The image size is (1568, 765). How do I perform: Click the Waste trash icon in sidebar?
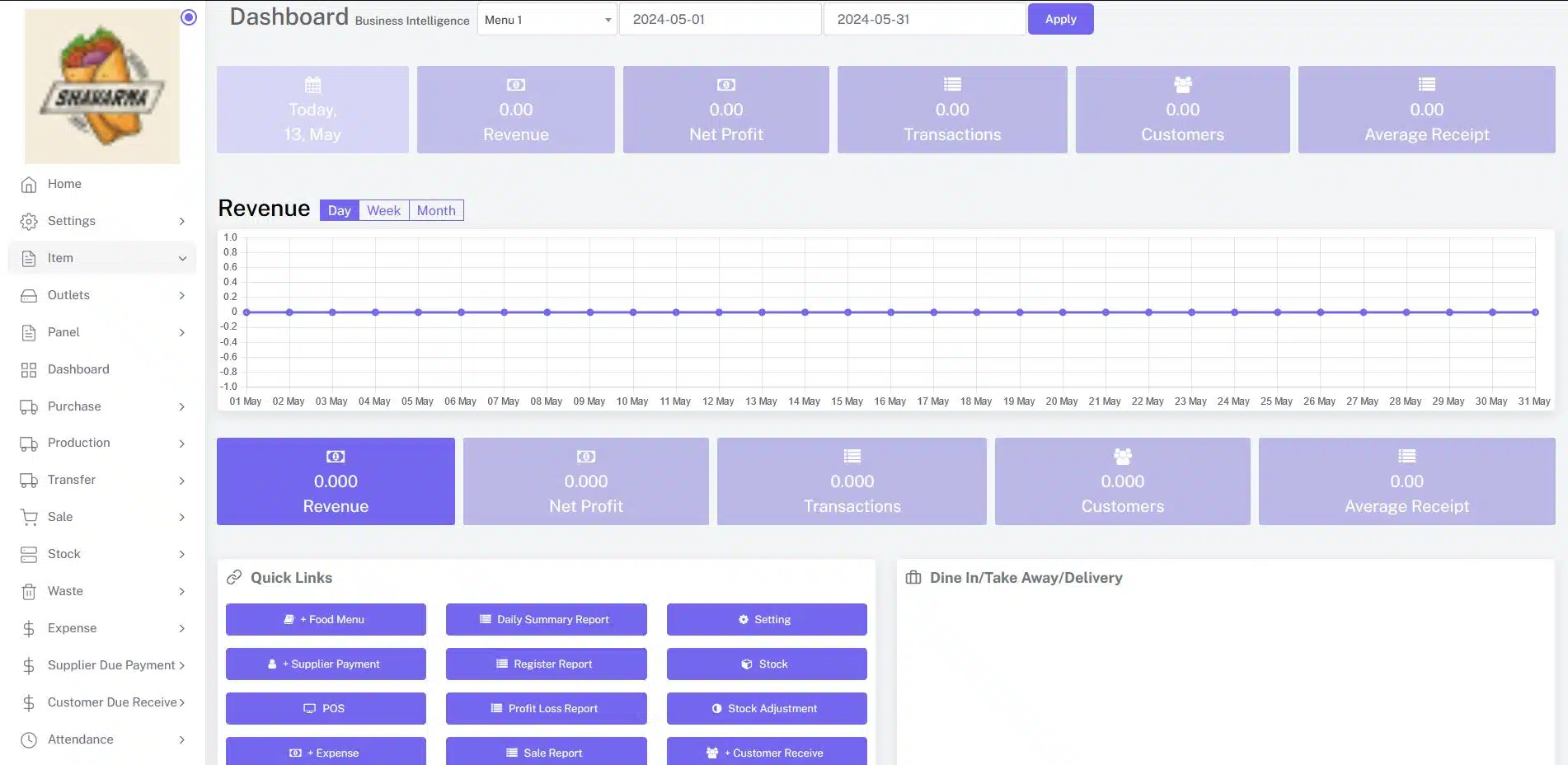(x=29, y=592)
